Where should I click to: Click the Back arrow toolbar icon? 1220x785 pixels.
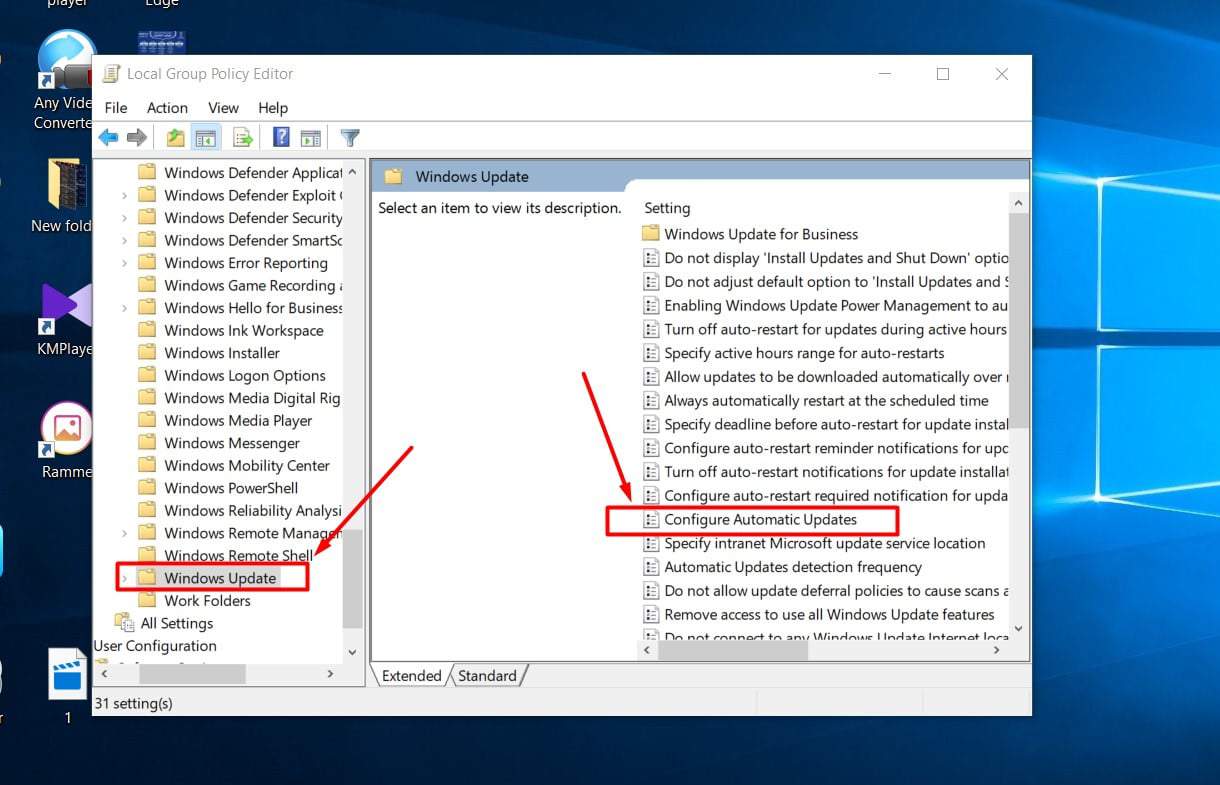coord(108,138)
